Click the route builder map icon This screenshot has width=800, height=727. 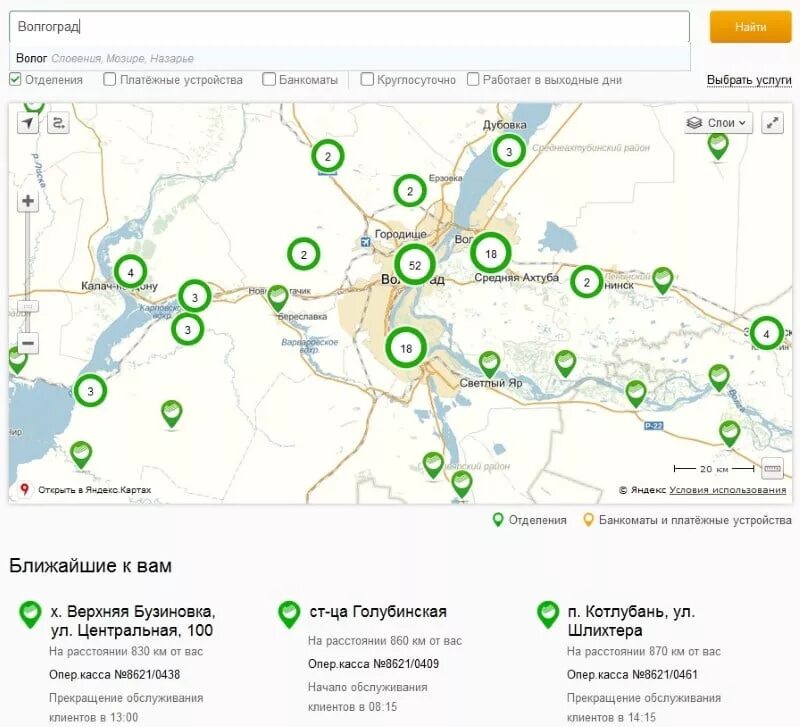[x=58, y=123]
